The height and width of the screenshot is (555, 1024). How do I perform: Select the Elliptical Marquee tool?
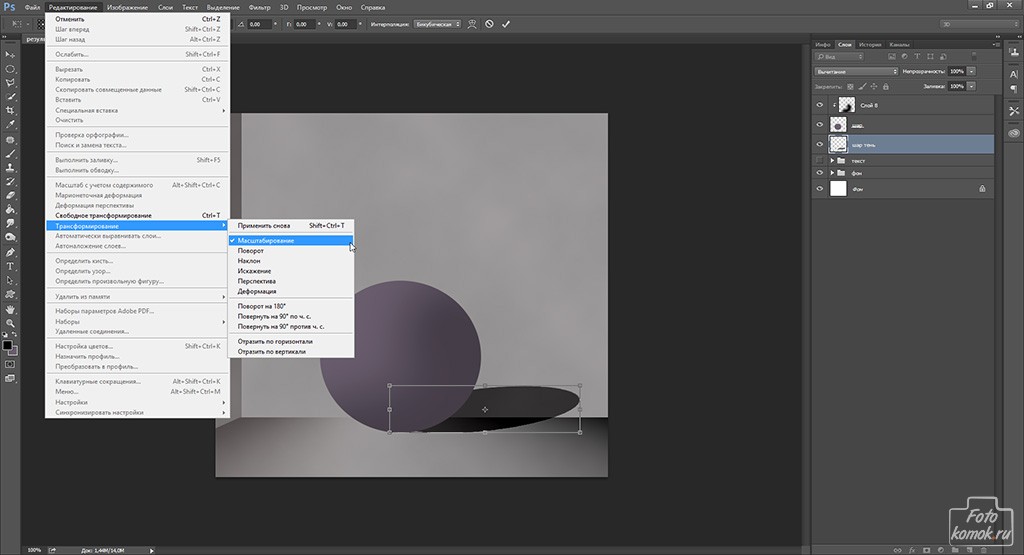[x=10, y=69]
